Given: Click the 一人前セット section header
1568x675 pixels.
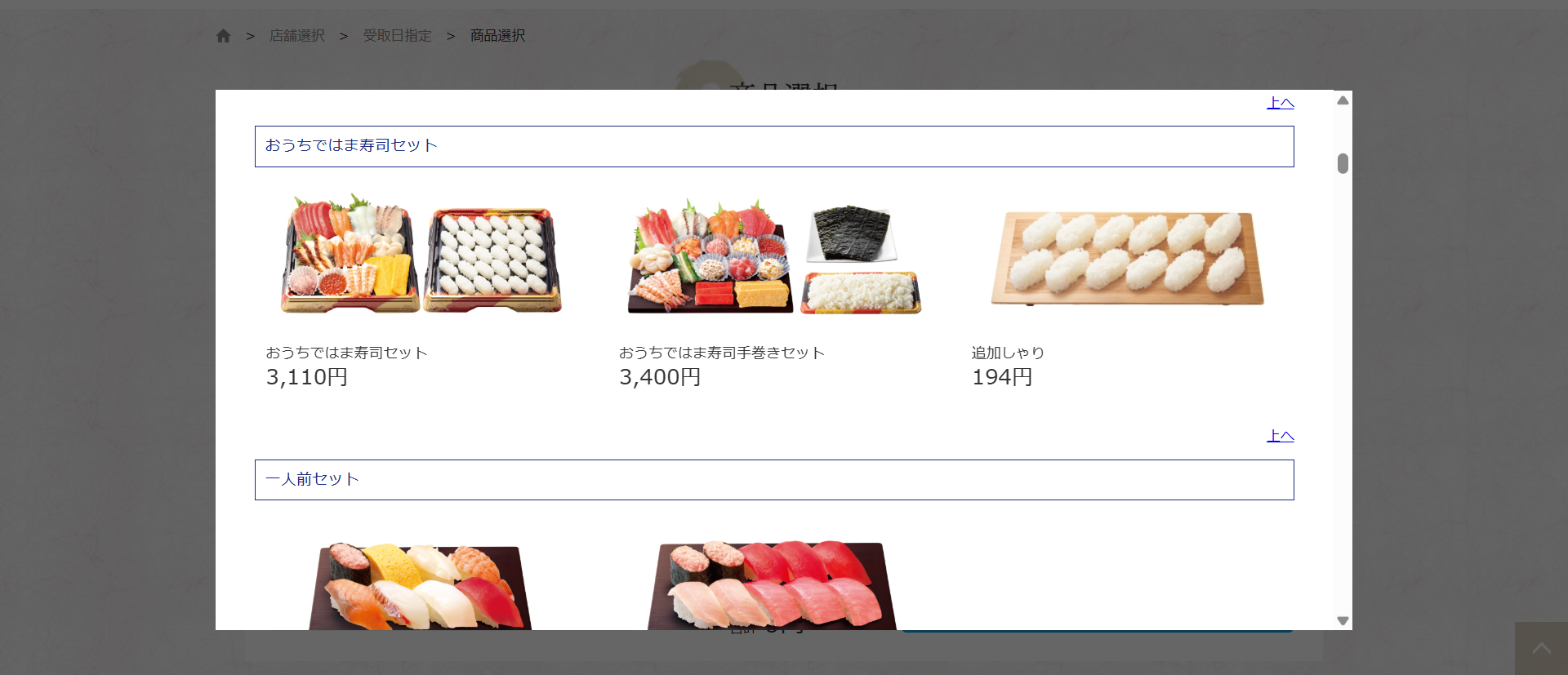Looking at the screenshot, I should tap(774, 480).
